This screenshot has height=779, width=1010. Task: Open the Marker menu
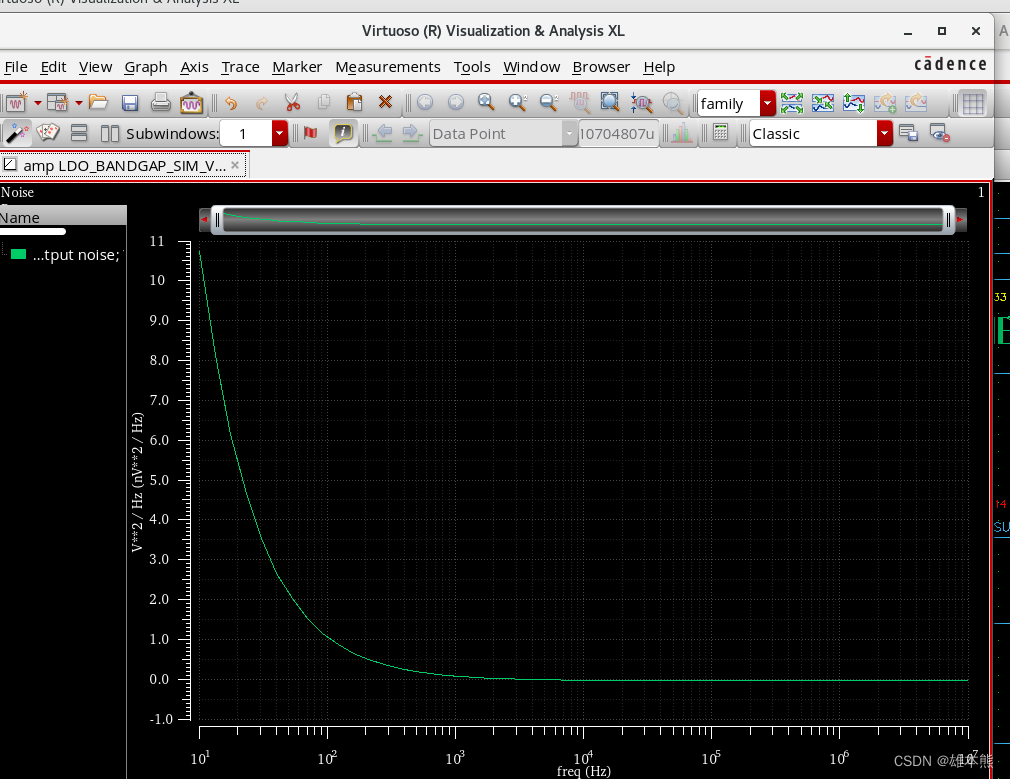(x=297, y=67)
